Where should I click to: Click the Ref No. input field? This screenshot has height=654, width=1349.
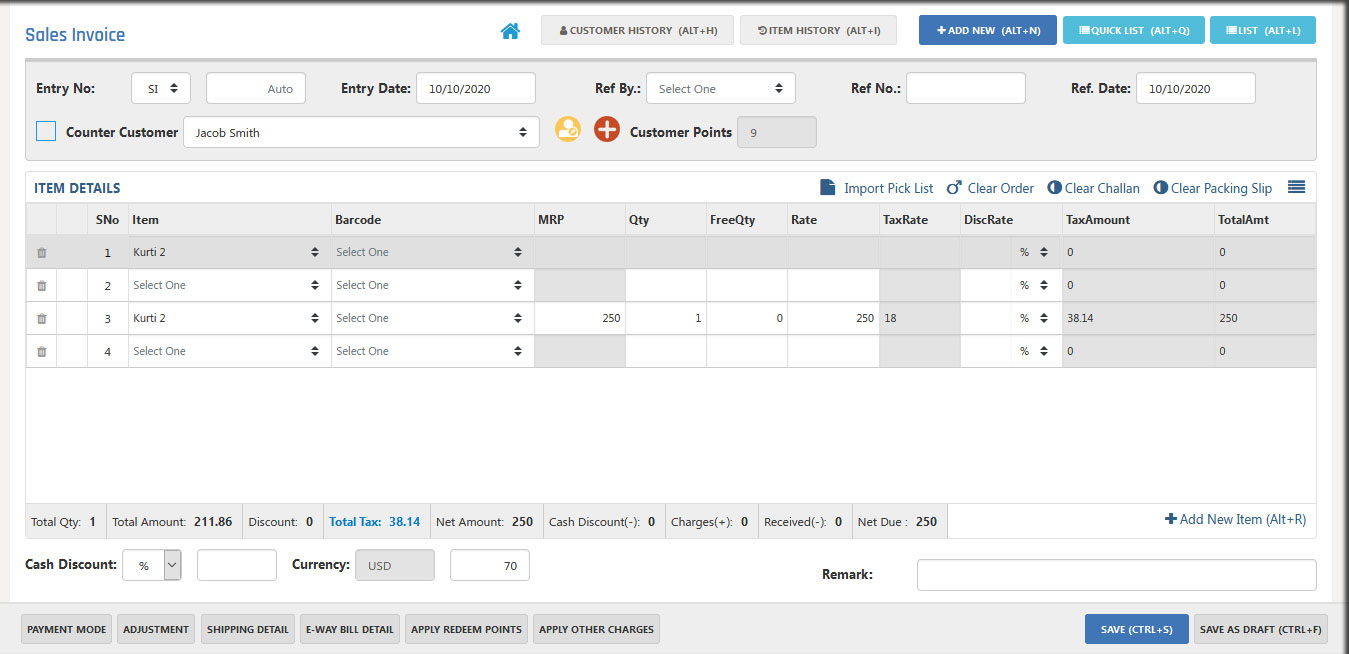click(x=966, y=88)
